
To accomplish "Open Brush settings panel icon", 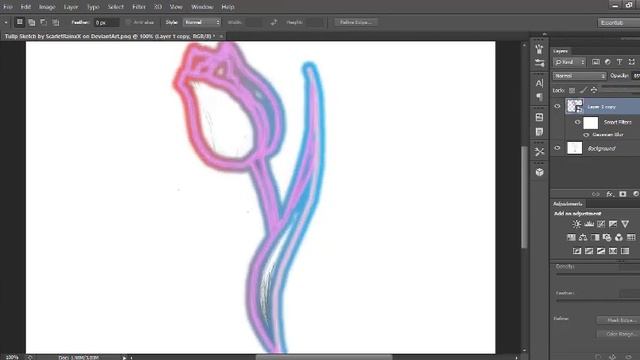I will coord(539,63).
